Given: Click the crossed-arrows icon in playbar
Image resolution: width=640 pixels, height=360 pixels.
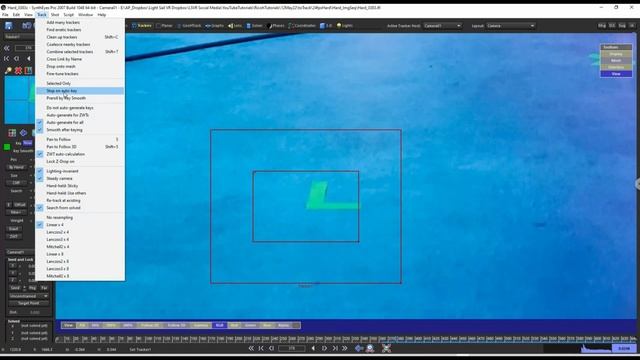Looking at the screenshot, I should tap(386, 348).
